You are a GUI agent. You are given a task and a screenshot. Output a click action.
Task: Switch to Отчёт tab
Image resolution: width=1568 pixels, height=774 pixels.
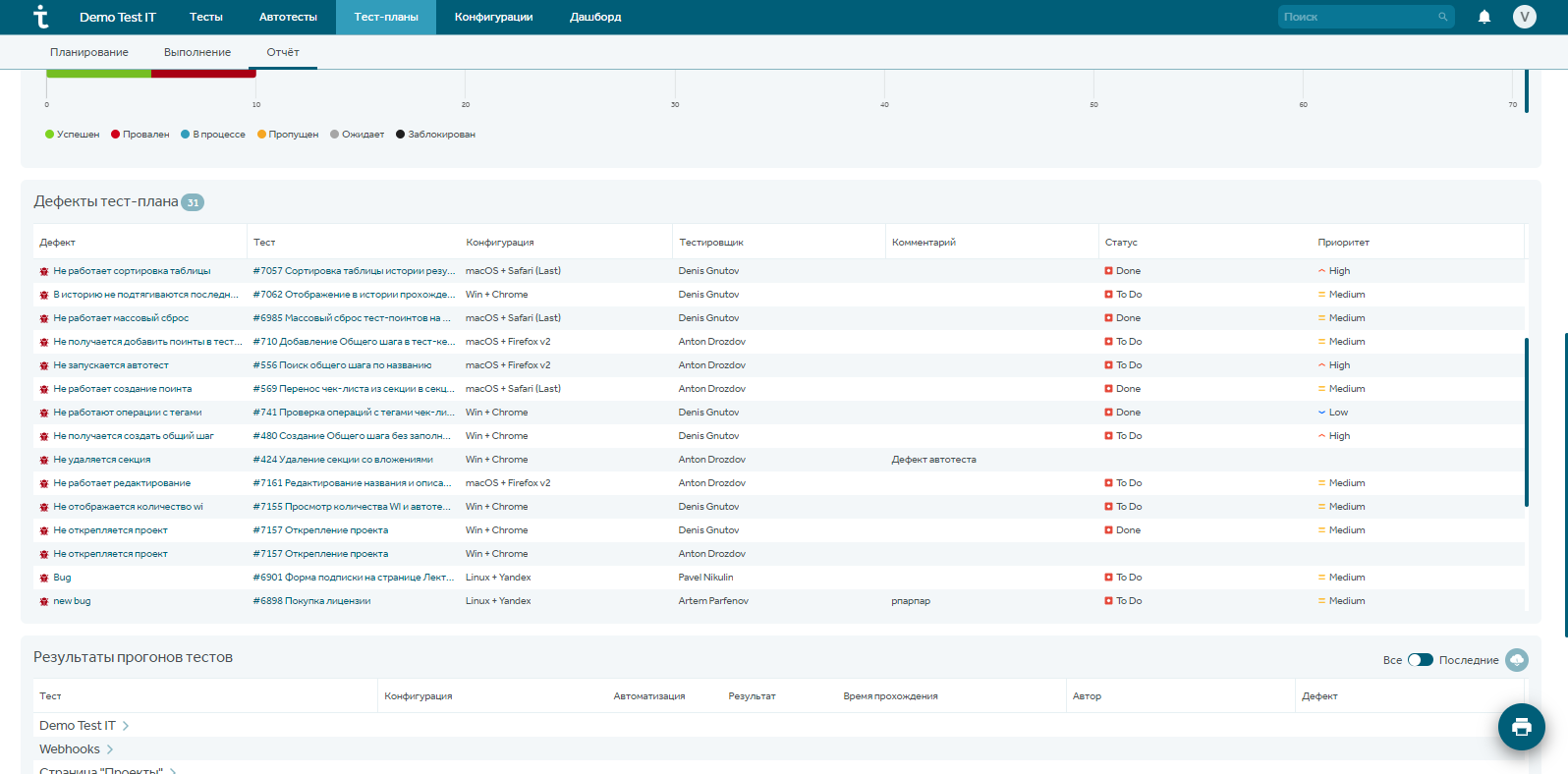[283, 52]
